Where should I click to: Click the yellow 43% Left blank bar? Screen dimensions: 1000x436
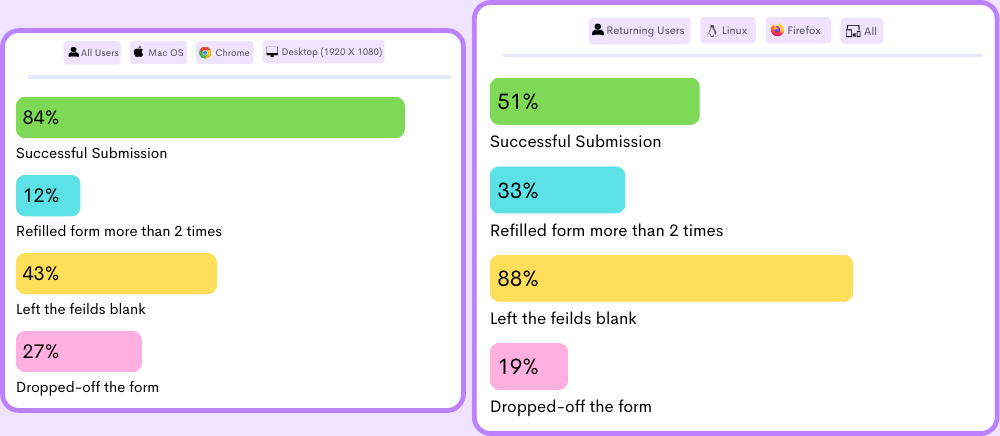coord(116,273)
